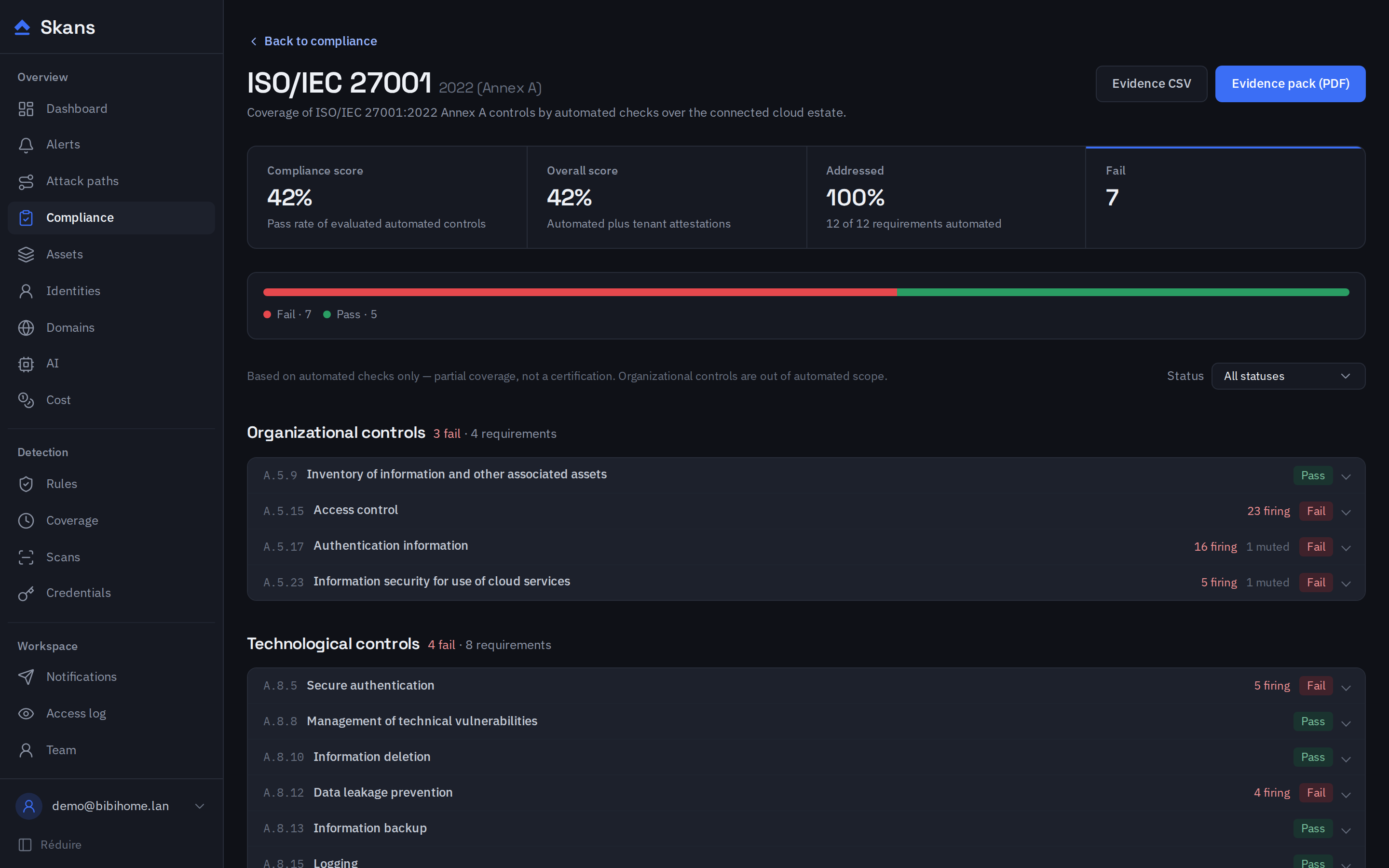The width and height of the screenshot is (1389, 868).
Task: Click "Inventory of information and other associated assets"
Action: point(456,474)
